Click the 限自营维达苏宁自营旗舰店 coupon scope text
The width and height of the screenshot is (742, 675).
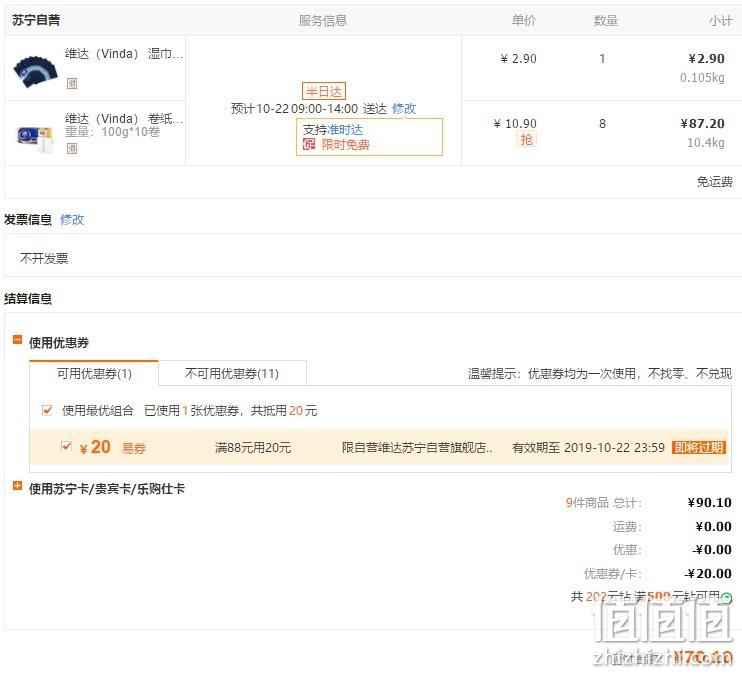tap(417, 447)
